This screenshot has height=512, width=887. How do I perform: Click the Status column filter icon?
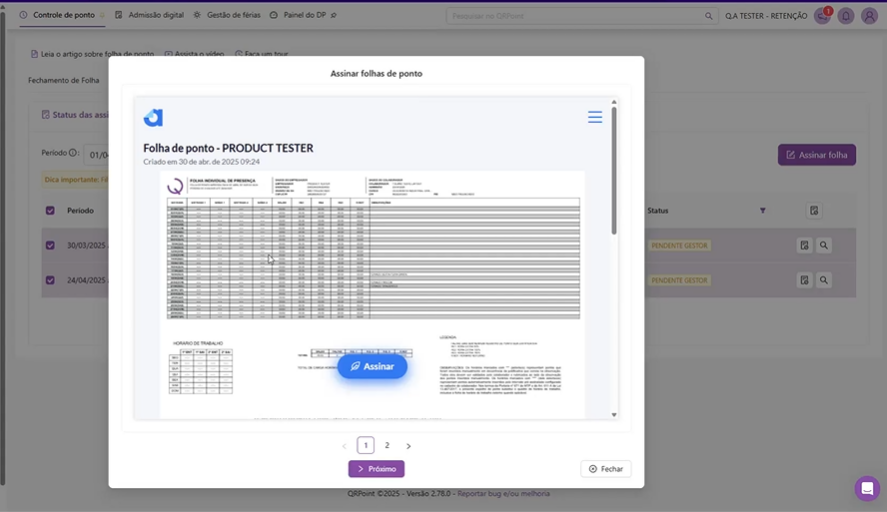coord(763,211)
